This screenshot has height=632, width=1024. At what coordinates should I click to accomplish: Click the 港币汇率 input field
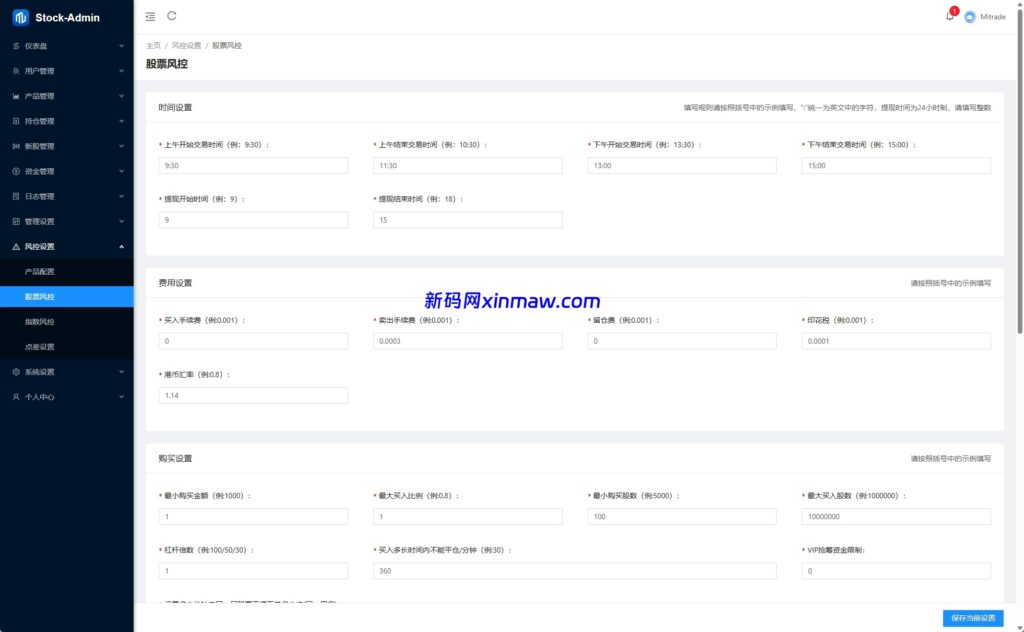(x=253, y=396)
